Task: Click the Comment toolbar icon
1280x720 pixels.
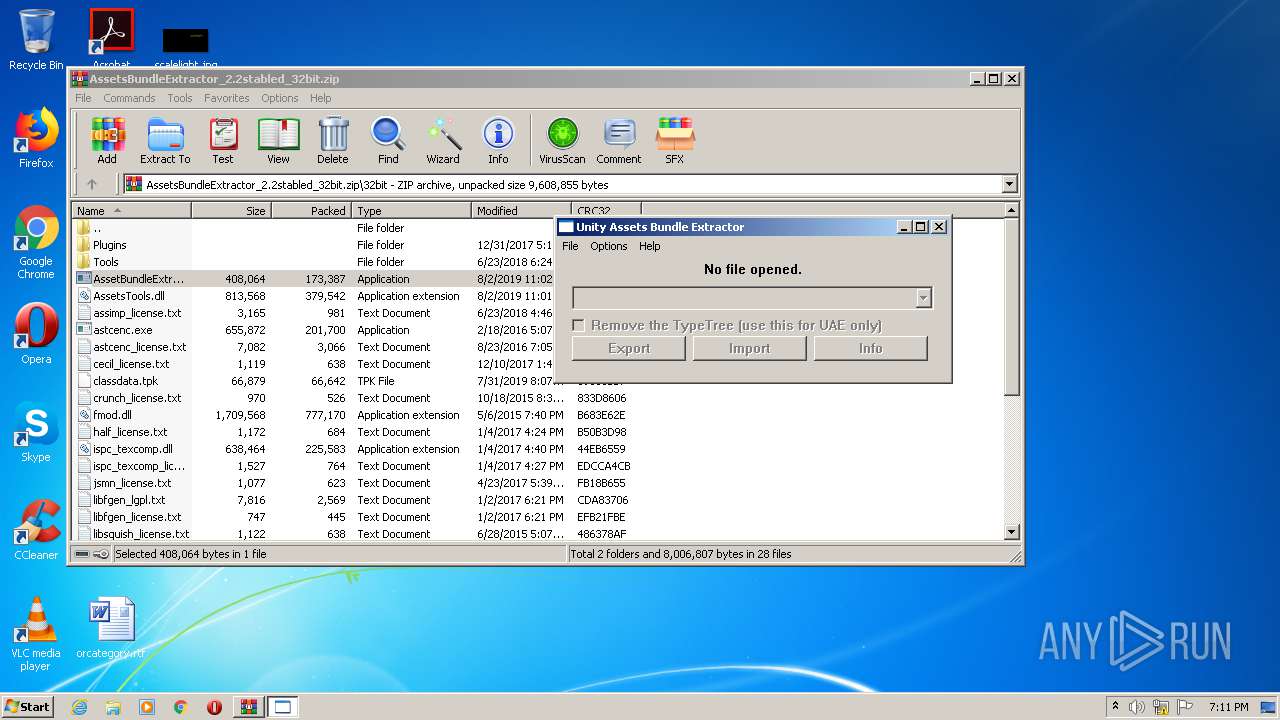Action: (x=619, y=141)
